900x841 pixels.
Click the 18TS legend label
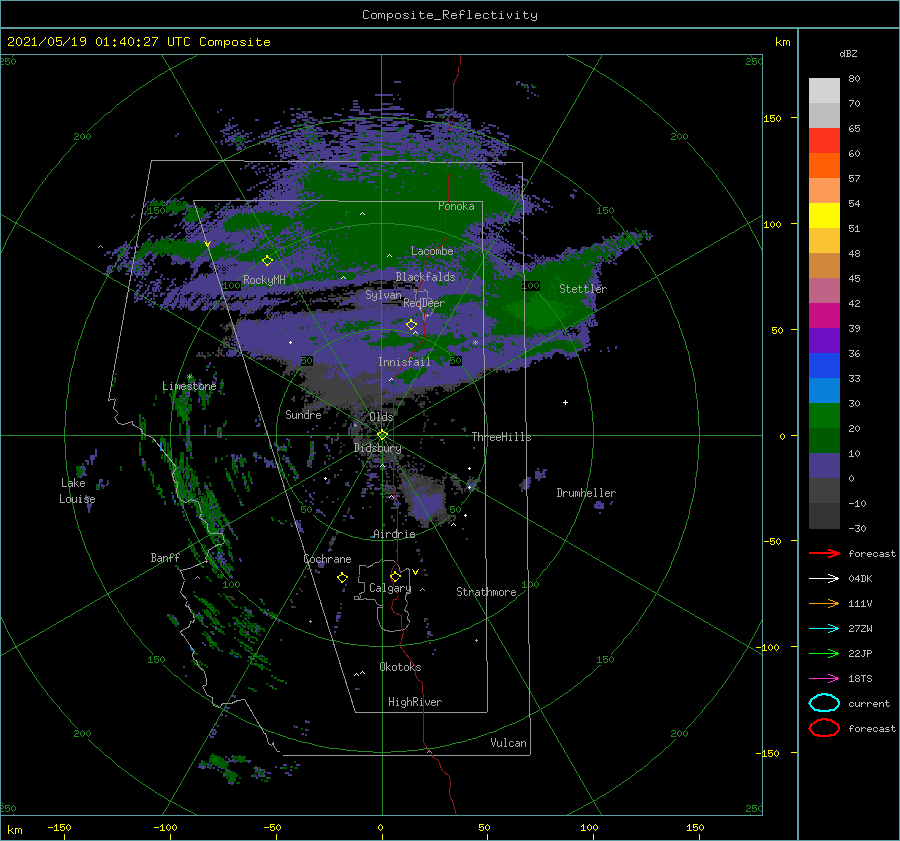[860, 679]
